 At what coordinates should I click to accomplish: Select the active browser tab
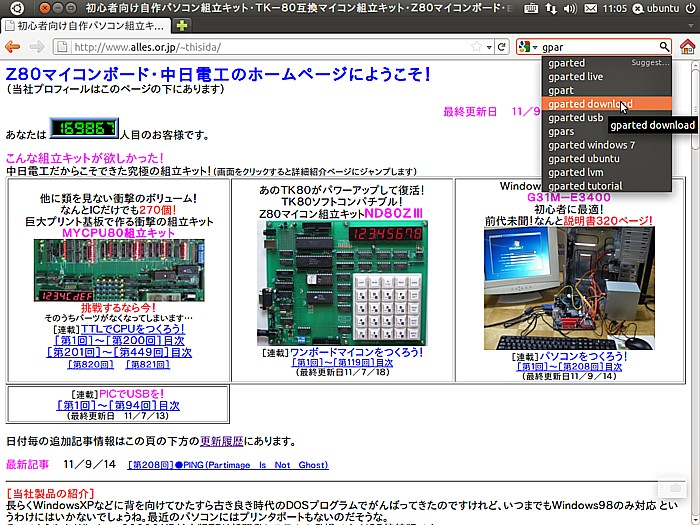click(85, 26)
